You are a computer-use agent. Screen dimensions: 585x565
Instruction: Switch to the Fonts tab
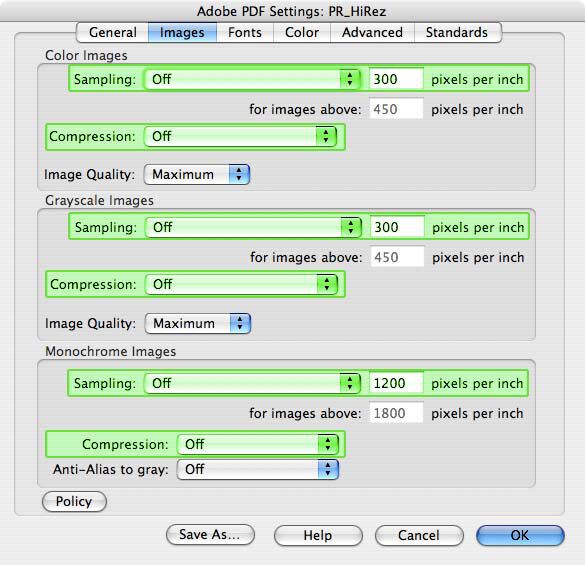pyautogui.click(x=245, y=32)
